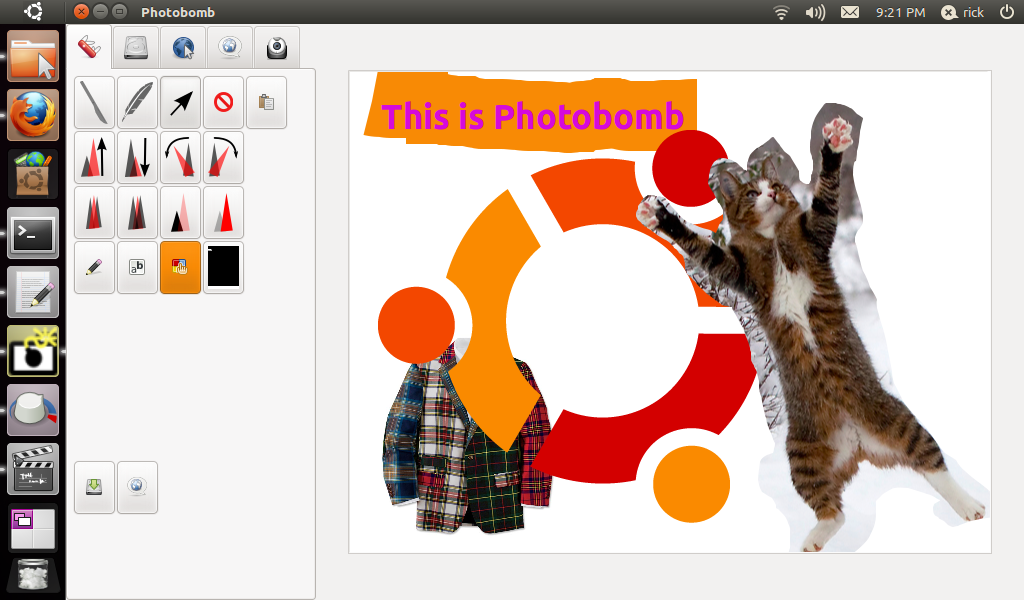This screenshot has height=600, width=1024.
Task: Switch to the webcam tab
Action: [x=277, y=47]
